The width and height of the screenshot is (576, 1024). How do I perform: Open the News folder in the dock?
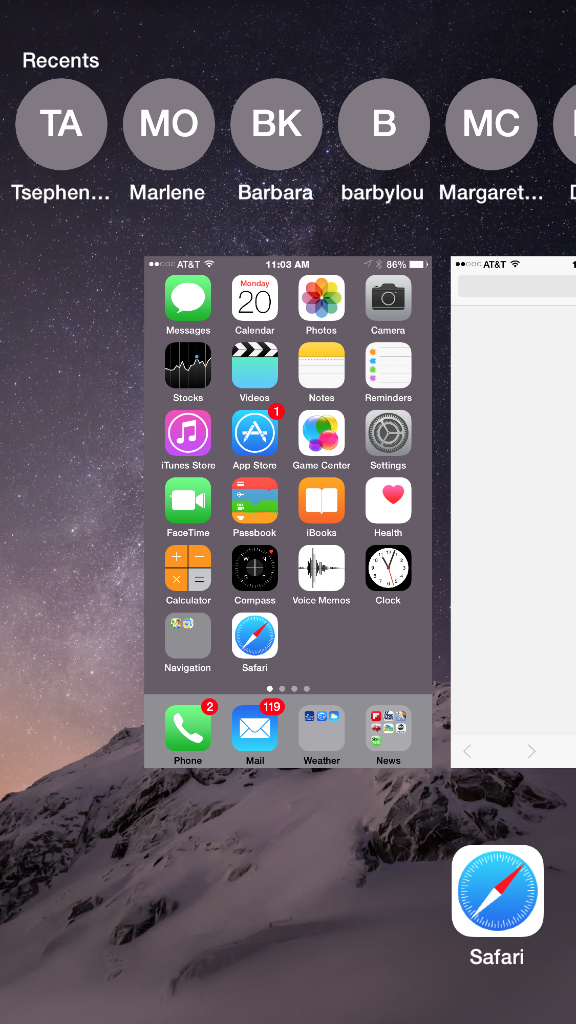click(388, 728)
